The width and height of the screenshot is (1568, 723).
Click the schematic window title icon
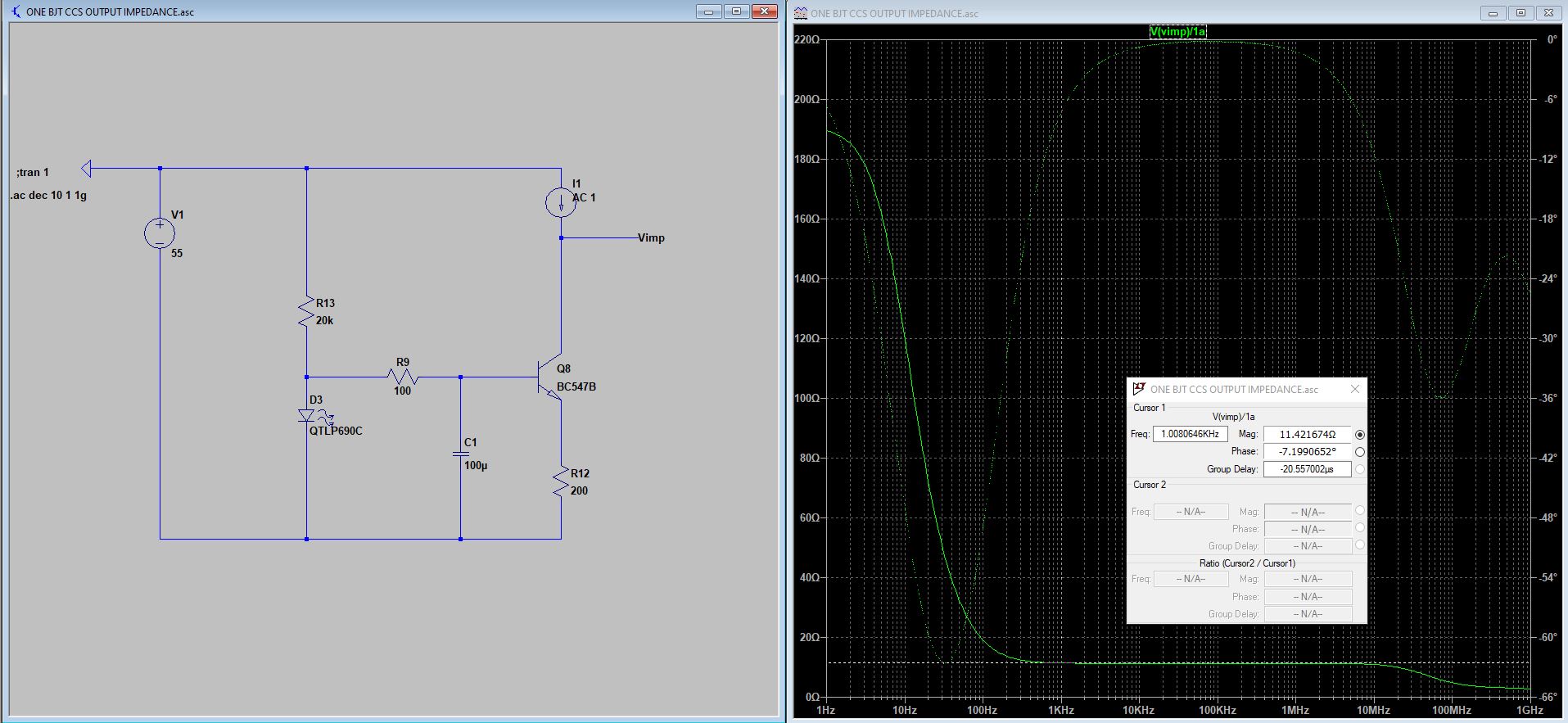click(x=16, y=11)
